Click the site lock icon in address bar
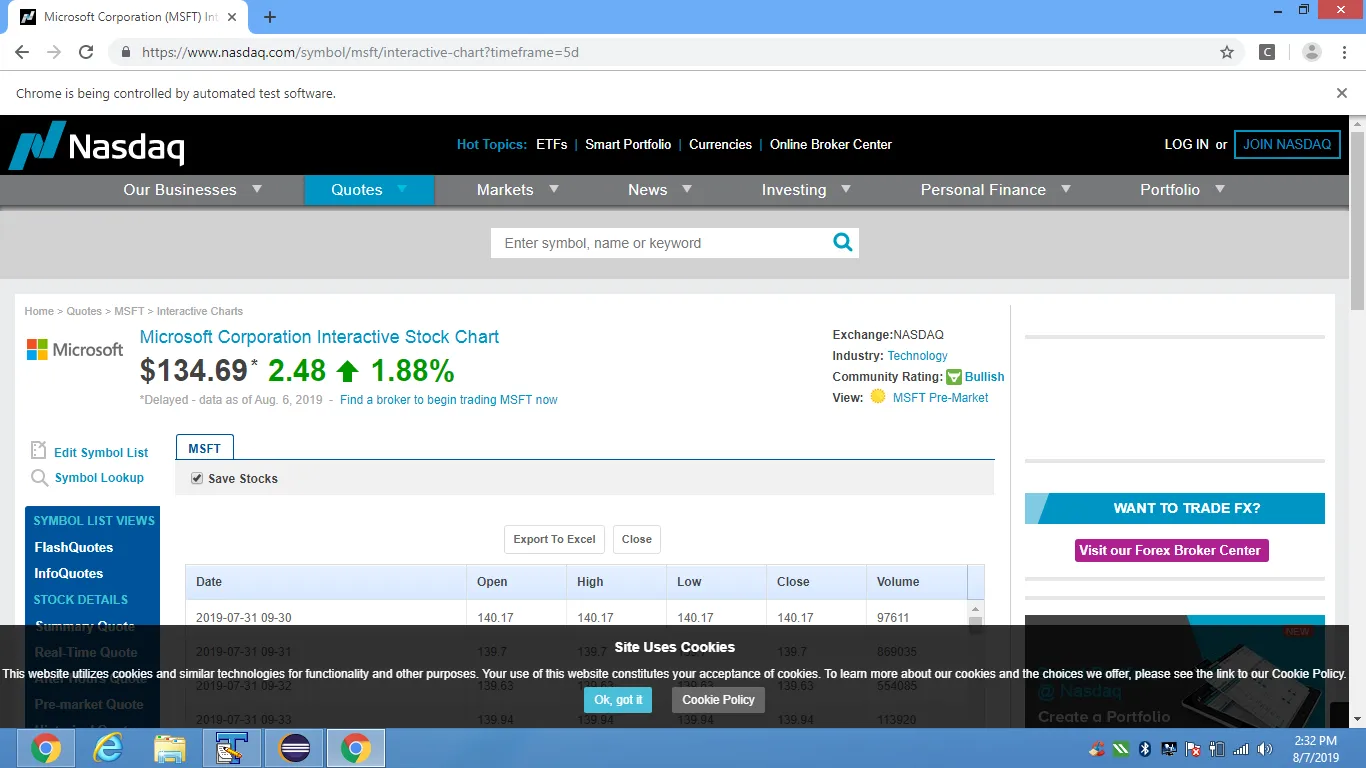 (126, 52)
